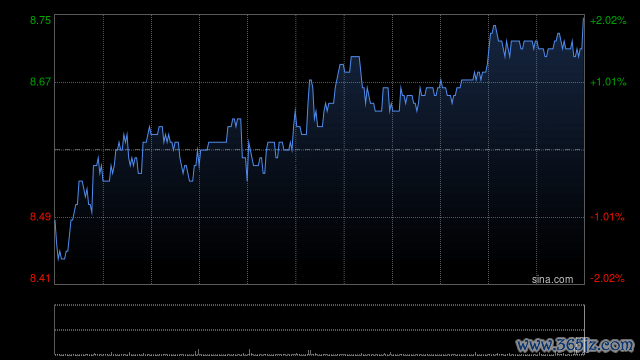The width and height of the screenshot is (640, 360).
Task: Click the sina.com label in chart
Action: point(552,279)
